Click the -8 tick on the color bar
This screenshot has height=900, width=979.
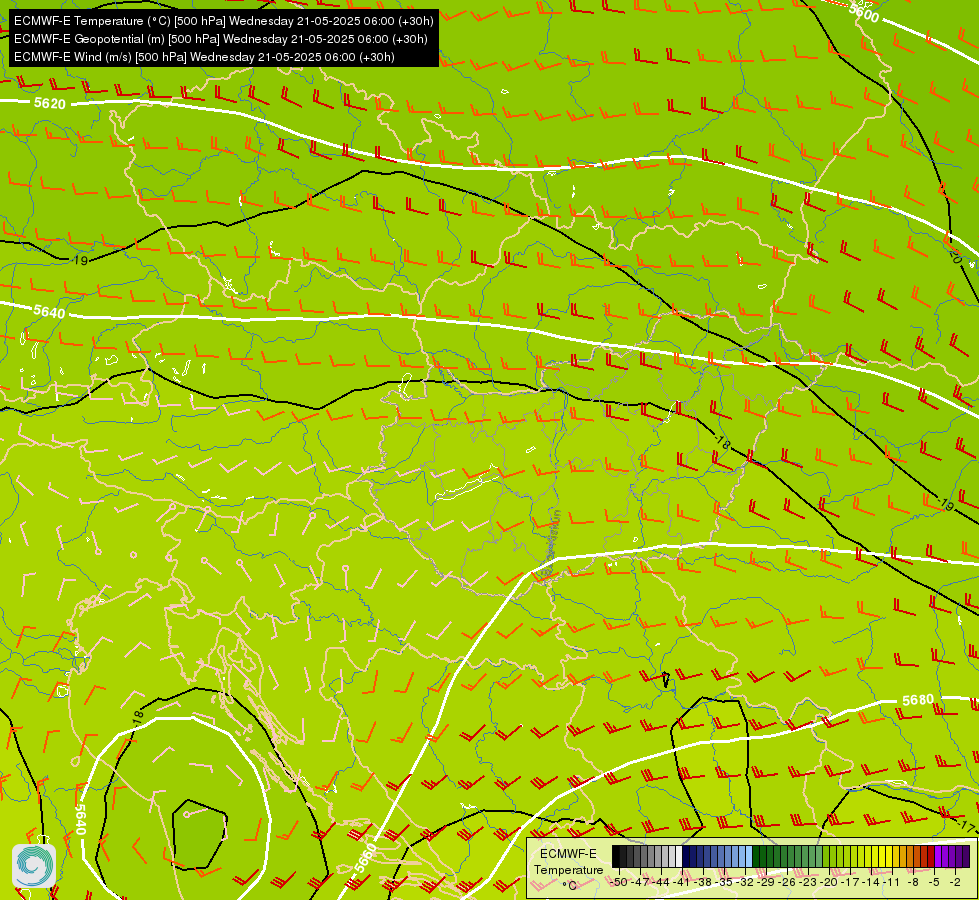click(x=913, y=882)
